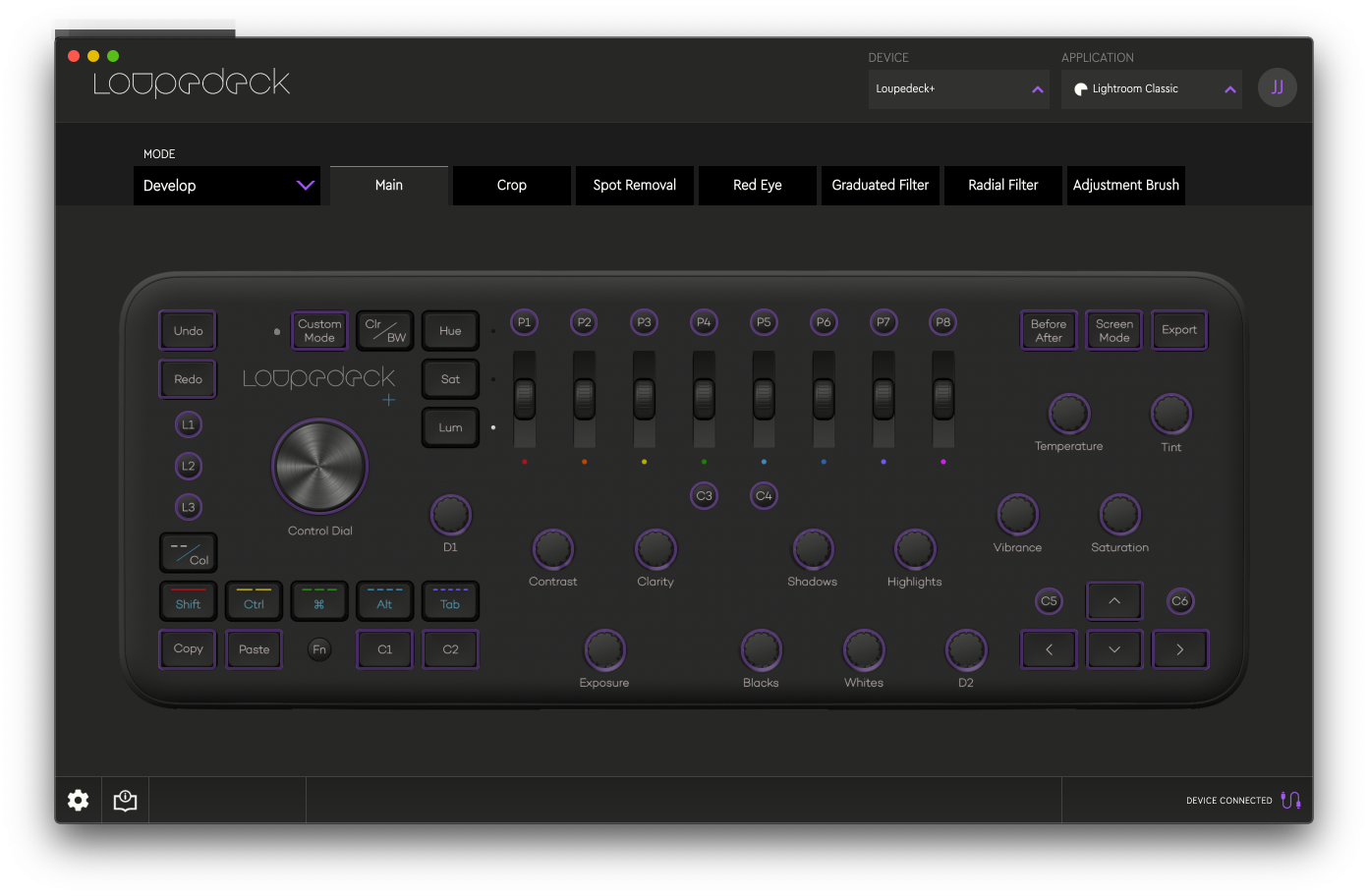Click the Fn round key
Screen dimensions: 1368x896
click(x=319, y=649)
